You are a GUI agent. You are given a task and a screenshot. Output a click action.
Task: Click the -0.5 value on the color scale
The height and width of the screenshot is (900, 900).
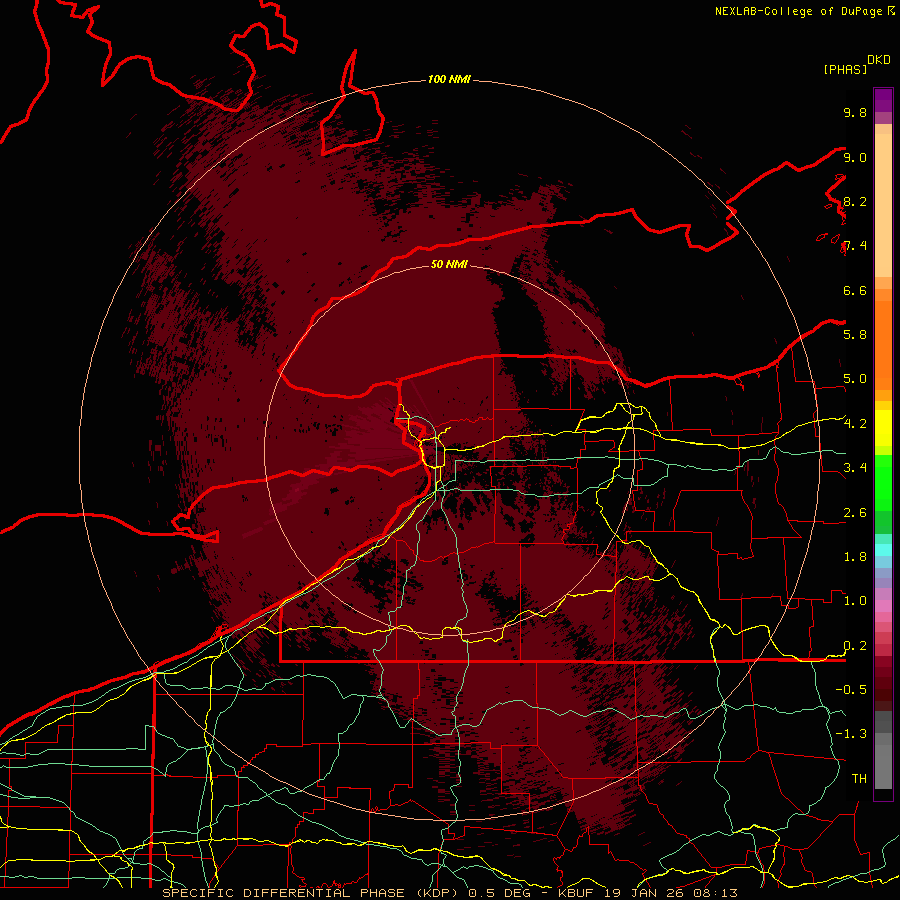851,690
